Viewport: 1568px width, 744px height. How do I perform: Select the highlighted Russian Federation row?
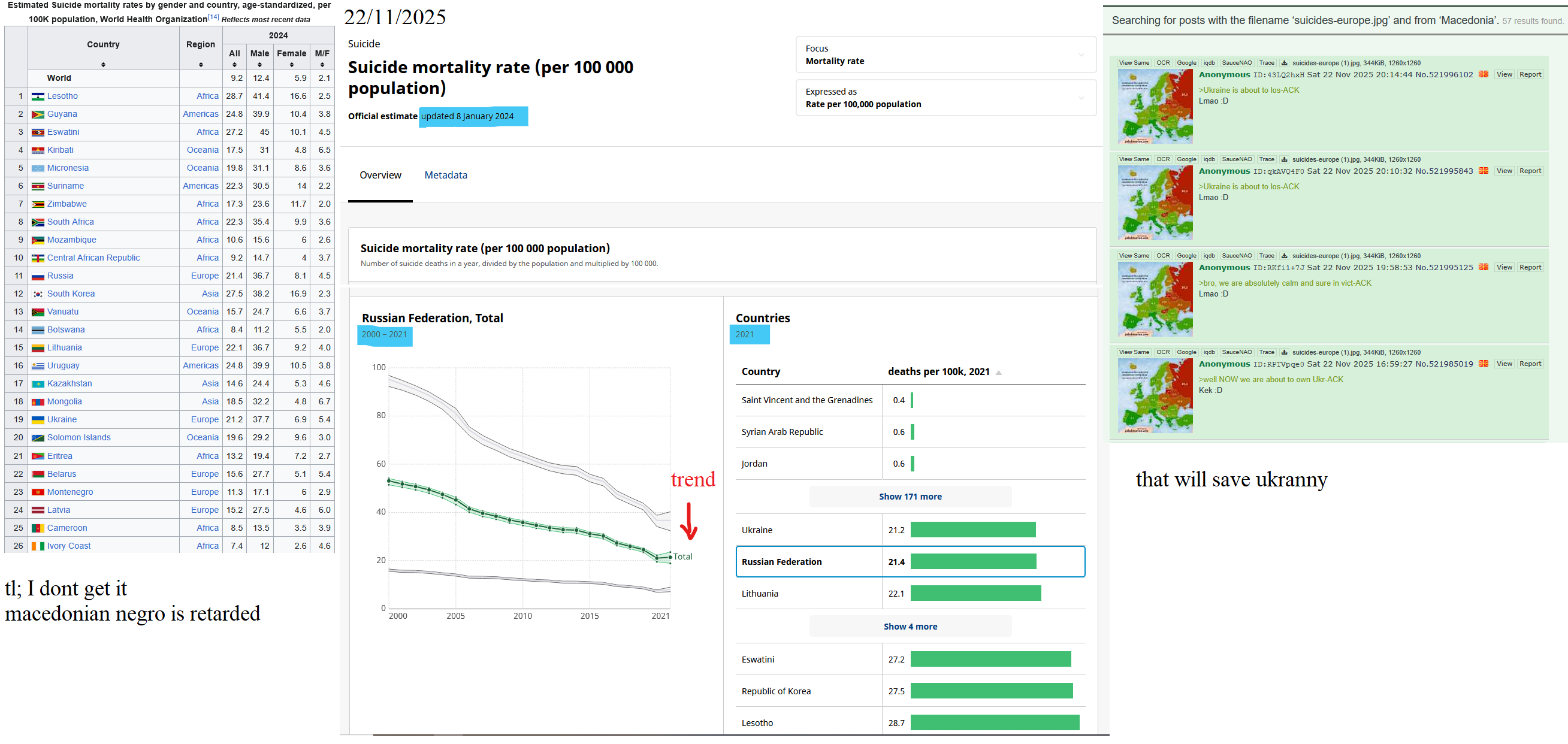(910, 561)
